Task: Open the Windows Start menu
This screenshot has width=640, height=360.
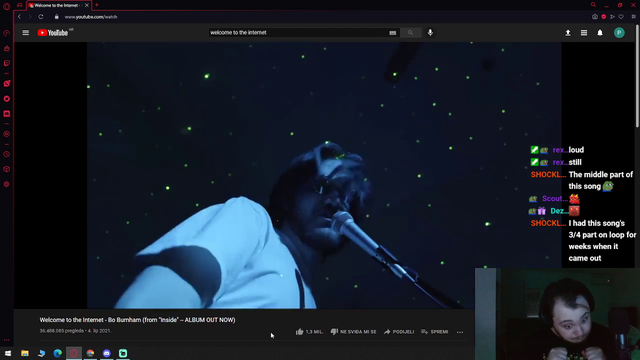Action: click(8, 353)
